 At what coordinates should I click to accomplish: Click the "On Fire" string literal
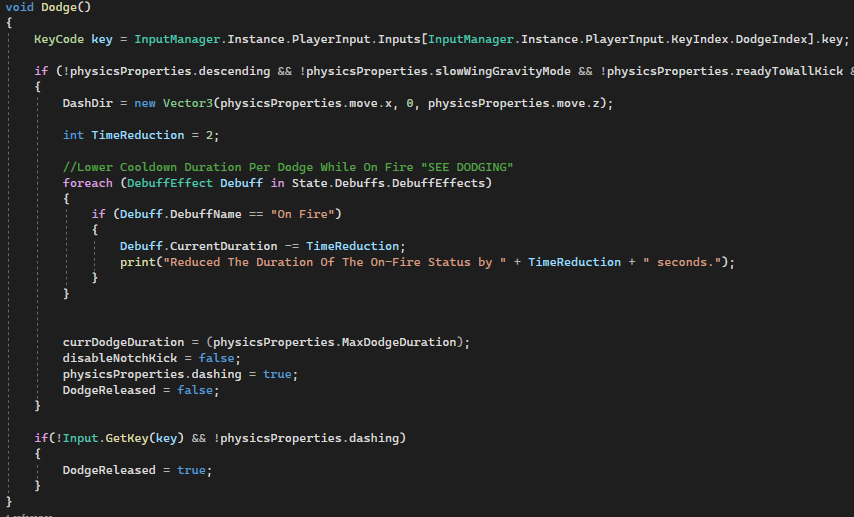click(302, 214)
